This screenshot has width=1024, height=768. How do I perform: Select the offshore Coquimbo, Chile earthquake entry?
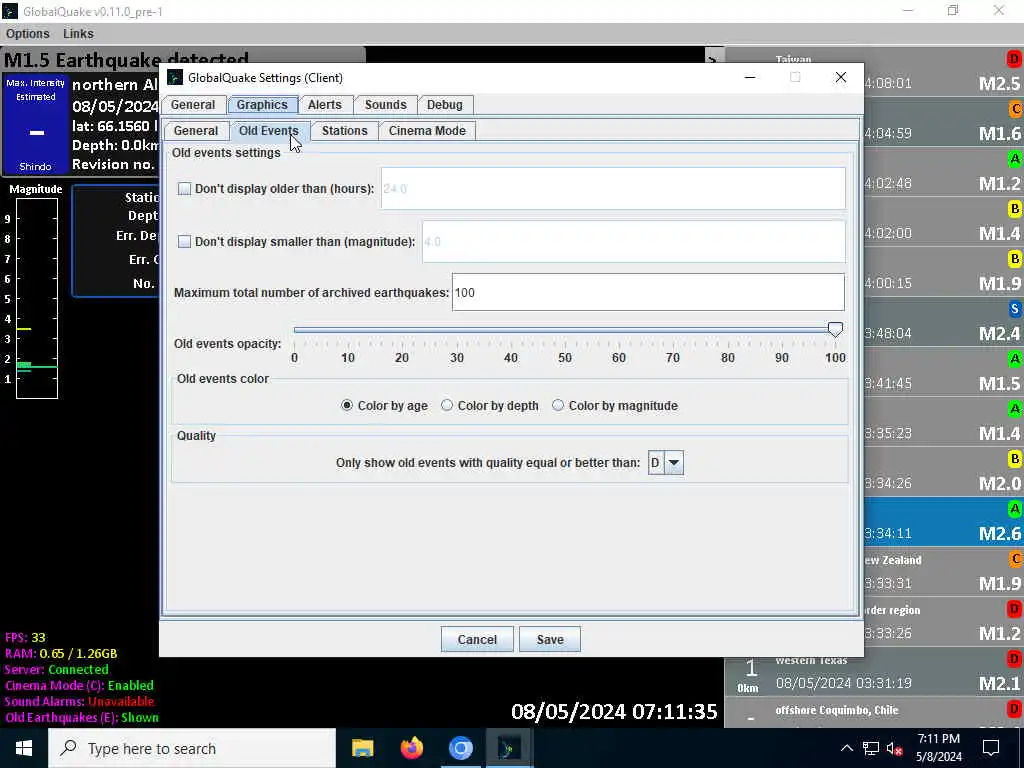coord(874,712)
